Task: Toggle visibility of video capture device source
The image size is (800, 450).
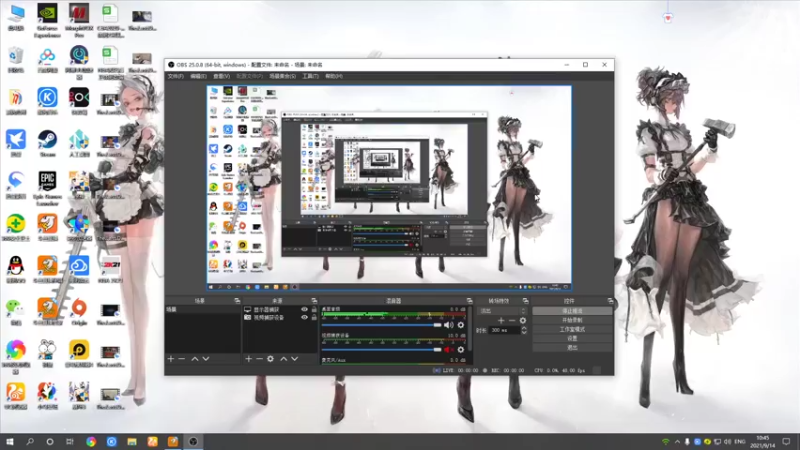Action: tap(305, 317)
